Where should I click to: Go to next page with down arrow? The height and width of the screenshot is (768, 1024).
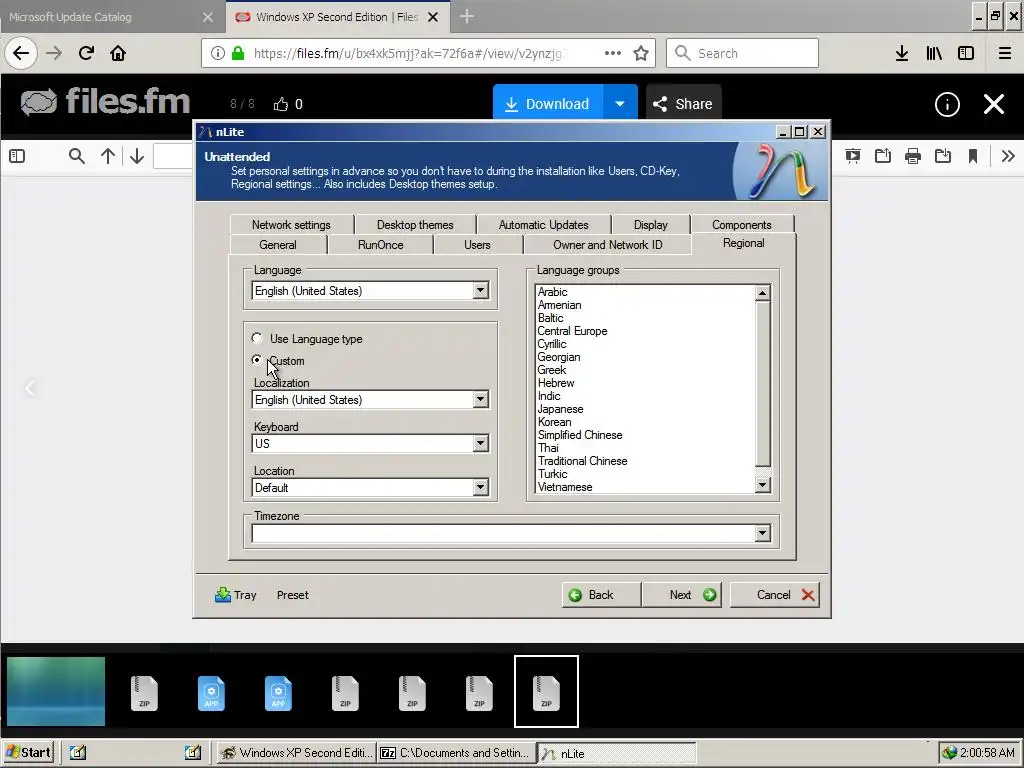point(136,156)
